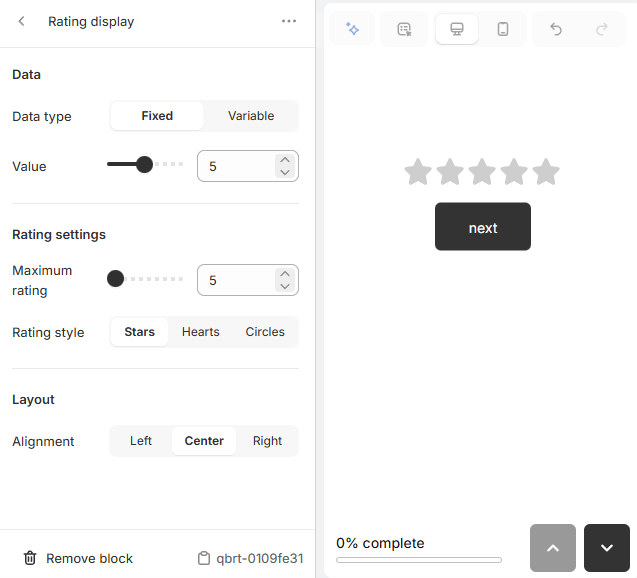This screenshot has width=637, height=578.
Task: Switch to mobile preview mode
Action: (503, 29)
